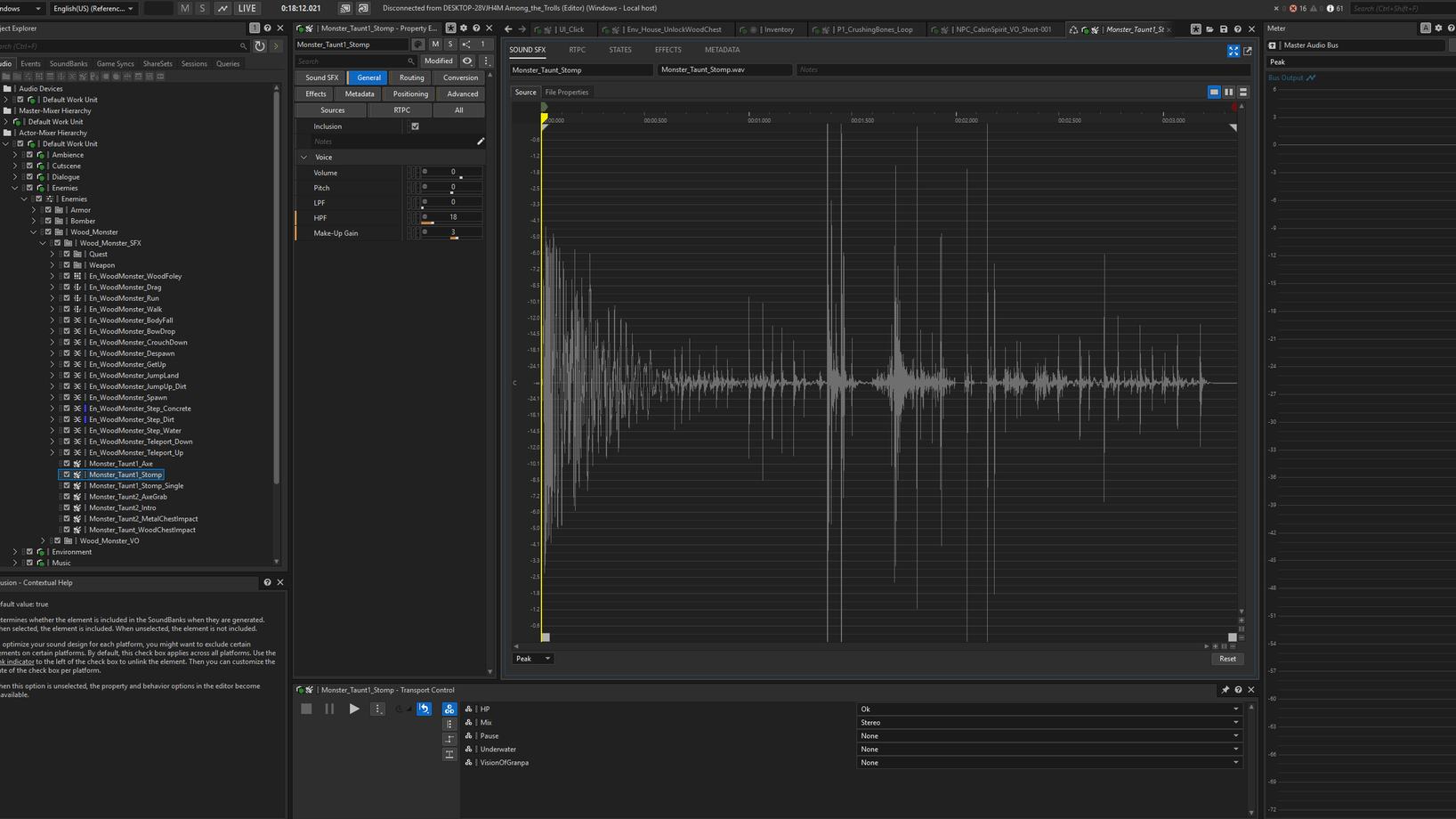Toggle the checkbox beside Monster_Taunt2_Intro

[x=67, y=507]
